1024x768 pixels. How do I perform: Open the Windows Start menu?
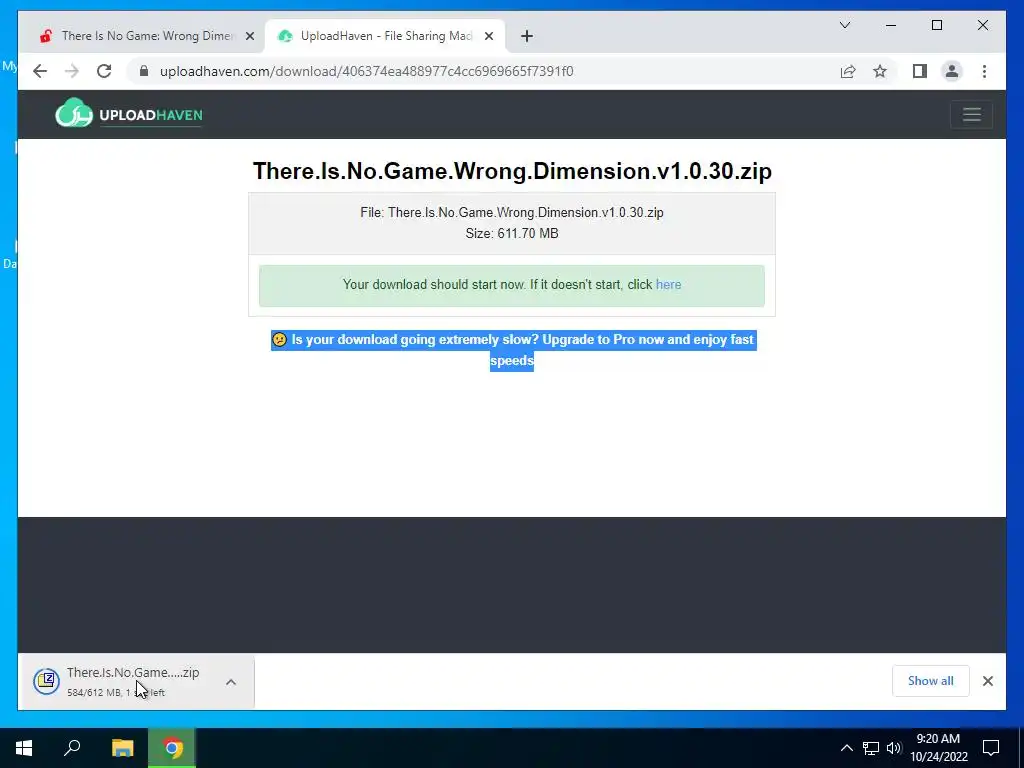point(24,748)
